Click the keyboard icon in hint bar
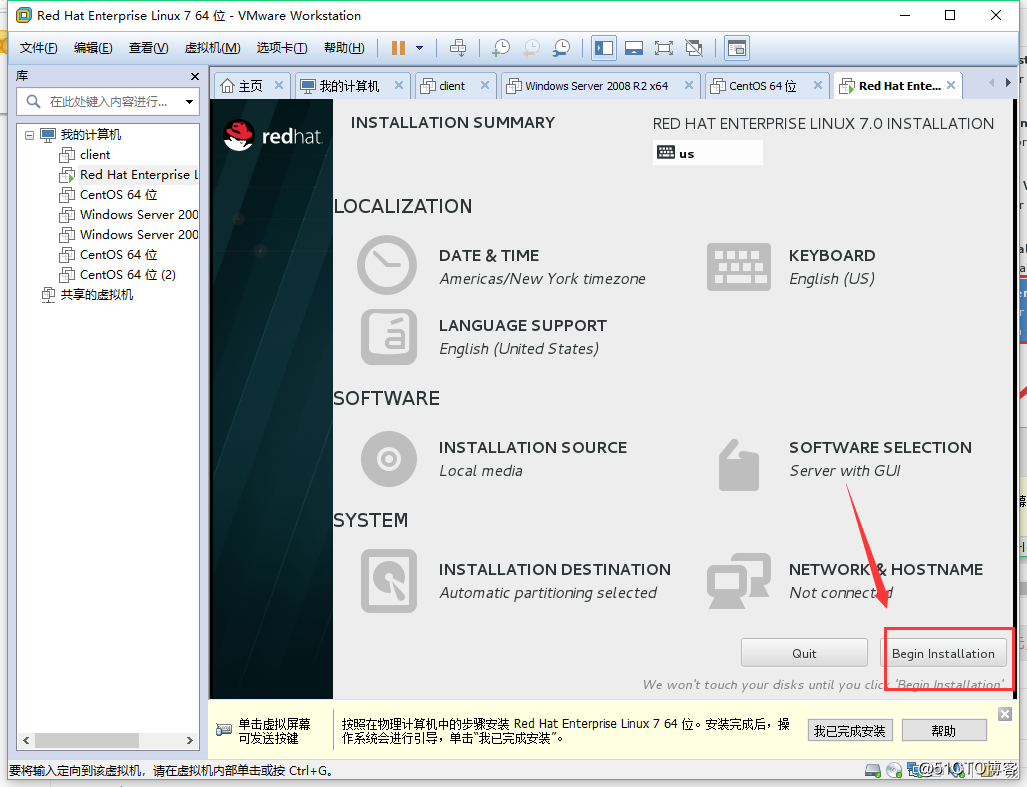Viewport: 1027px width, 787px height. (x=223, y=729)
